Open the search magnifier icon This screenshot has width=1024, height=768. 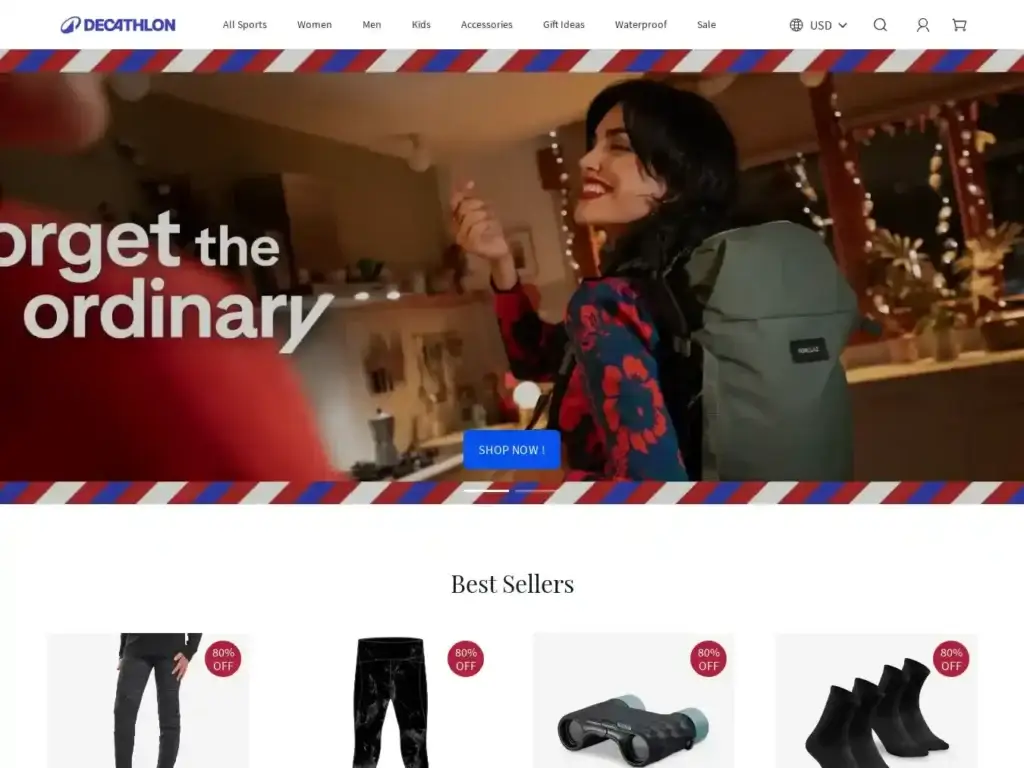(880, 25)
